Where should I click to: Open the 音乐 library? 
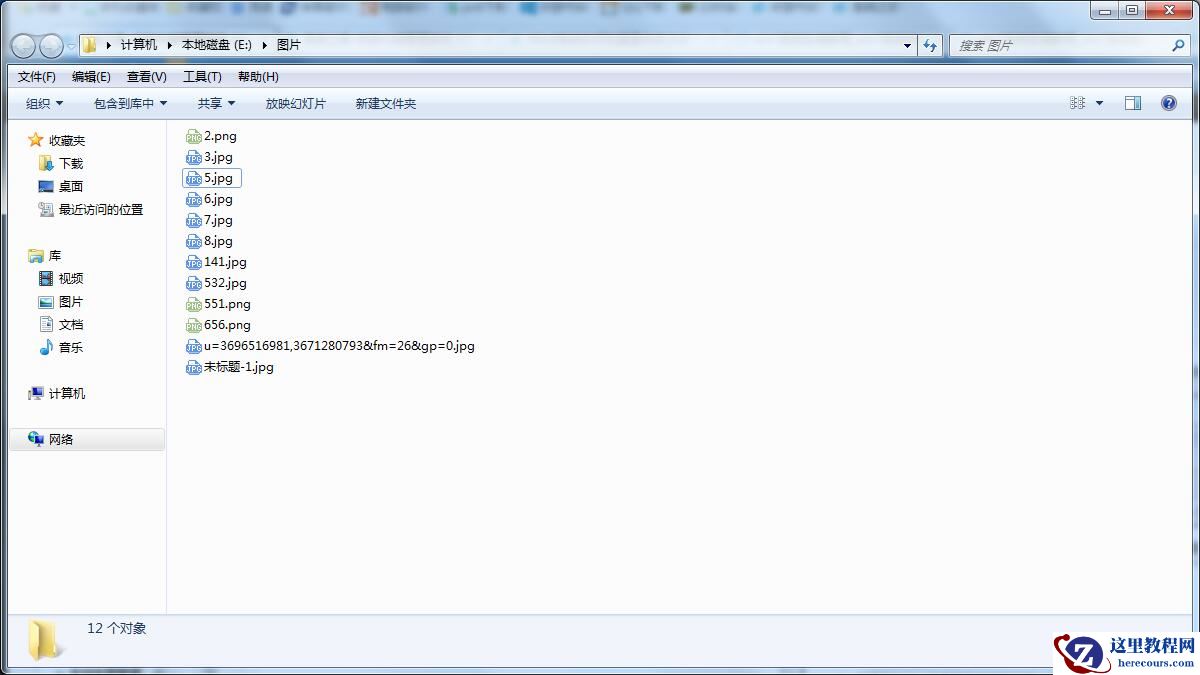67,347
